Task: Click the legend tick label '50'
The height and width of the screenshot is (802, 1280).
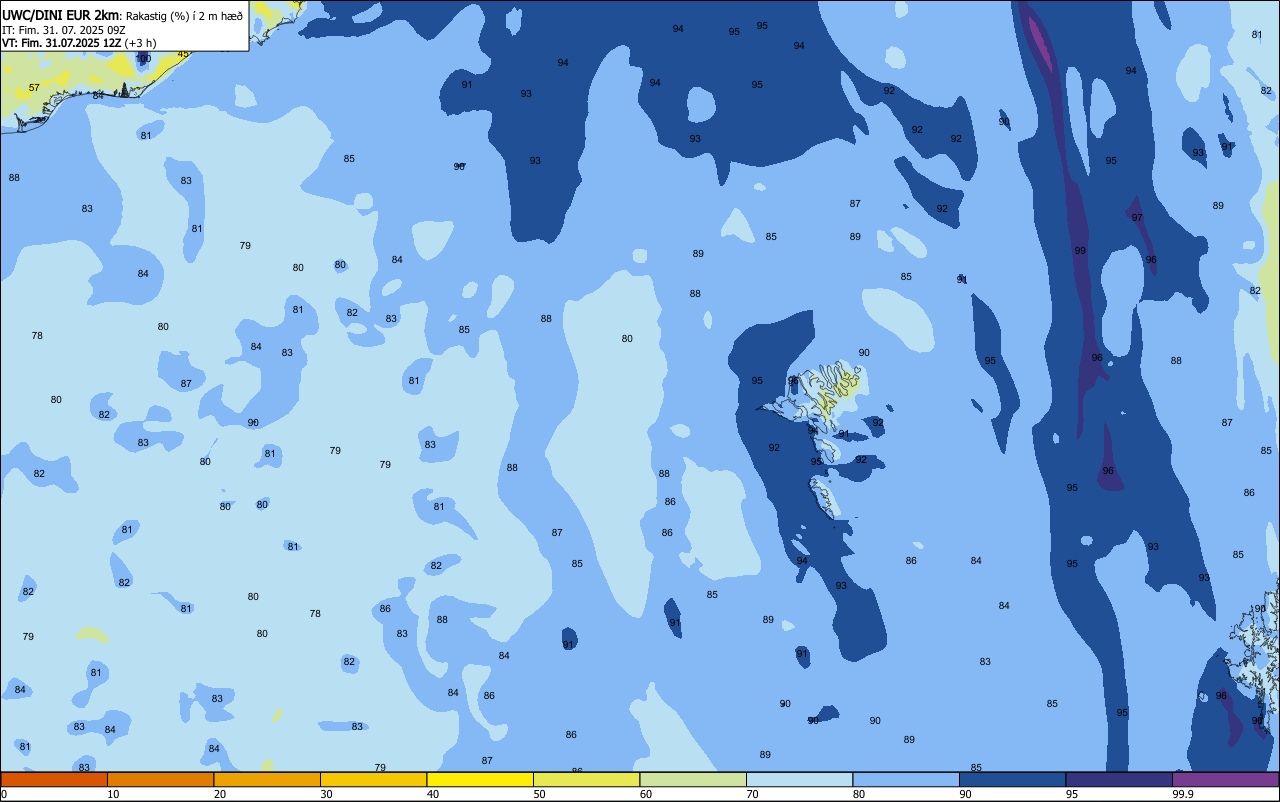Action: [x=539, y=794]
